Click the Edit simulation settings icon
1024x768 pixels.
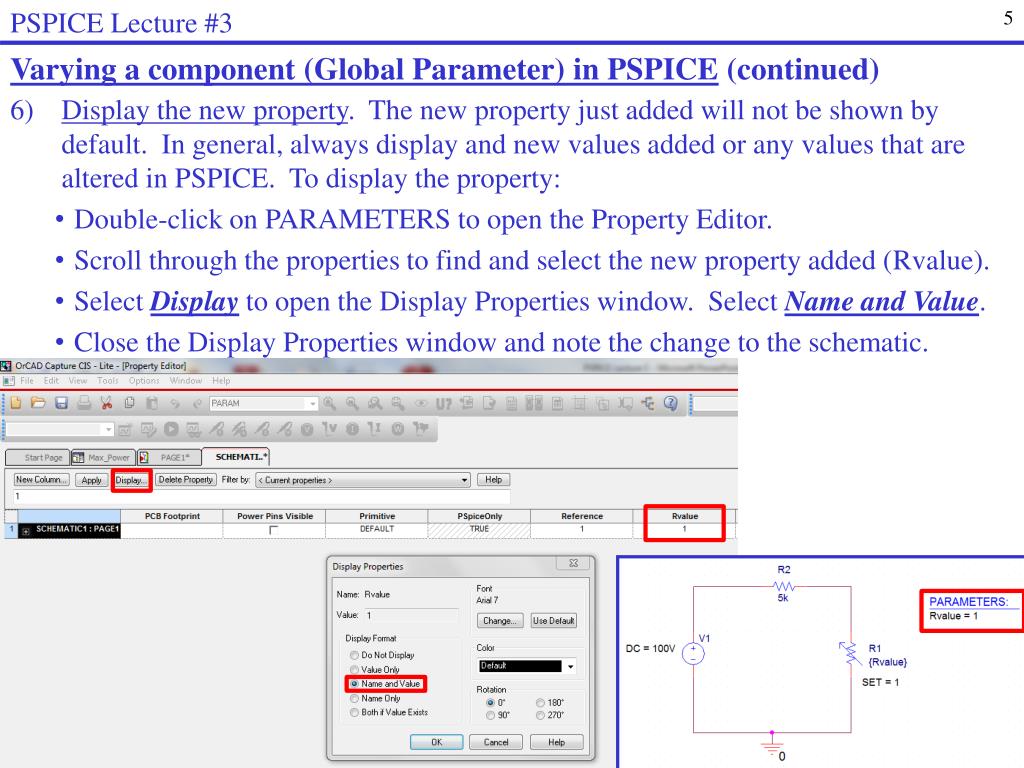(x=148, y=429)
